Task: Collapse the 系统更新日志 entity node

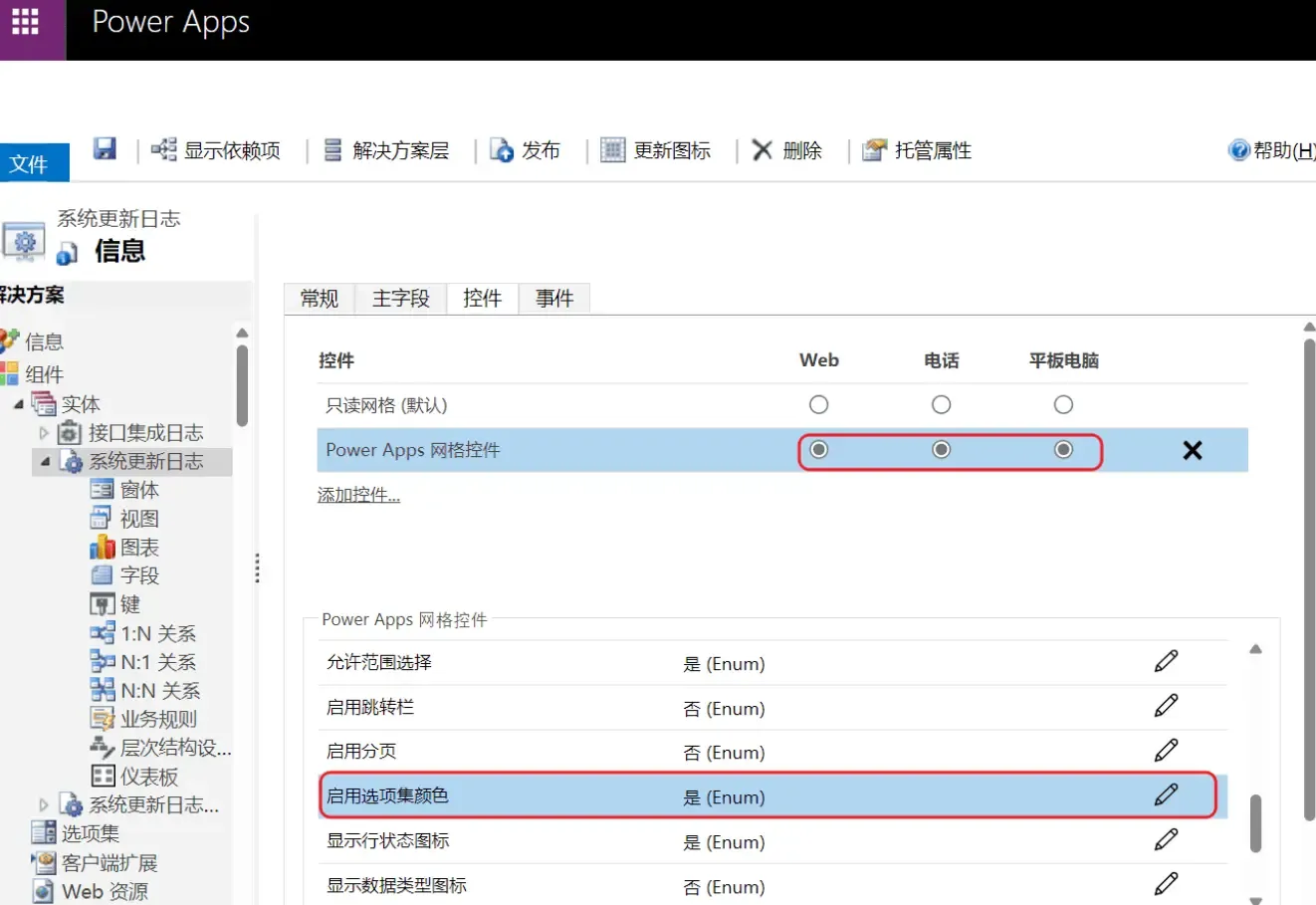Action: pos(45,462)
